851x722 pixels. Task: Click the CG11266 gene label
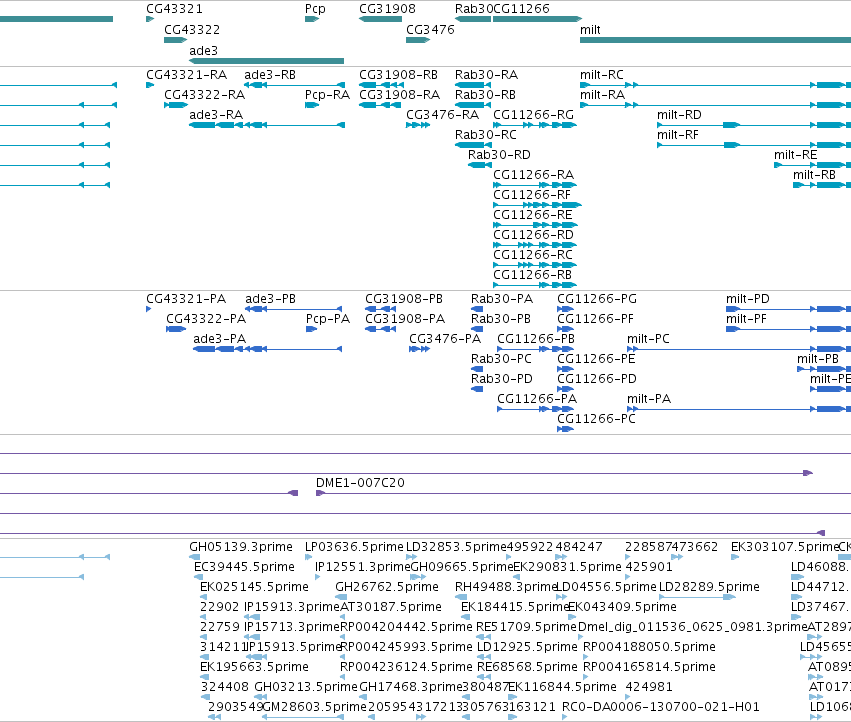(x=521, y=9)
